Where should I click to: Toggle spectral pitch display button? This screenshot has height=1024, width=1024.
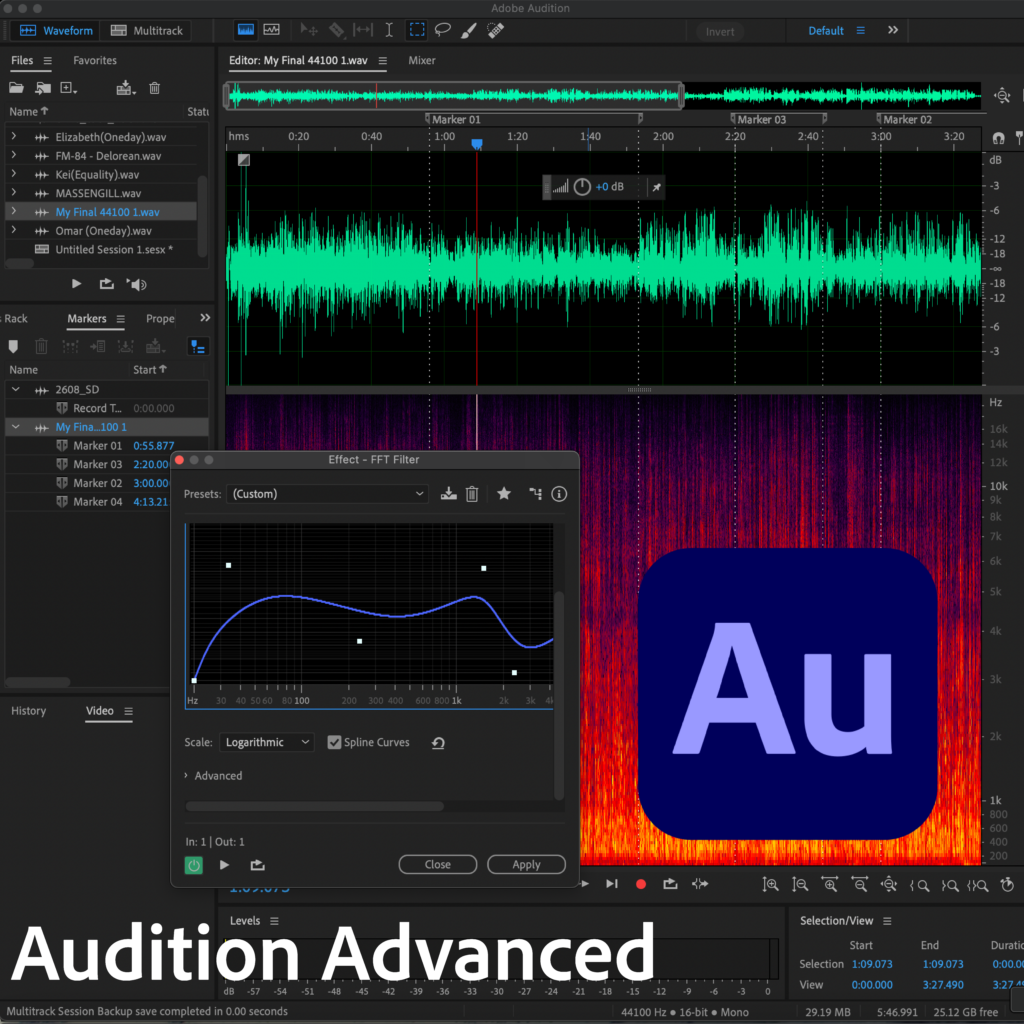coord(272,30)
